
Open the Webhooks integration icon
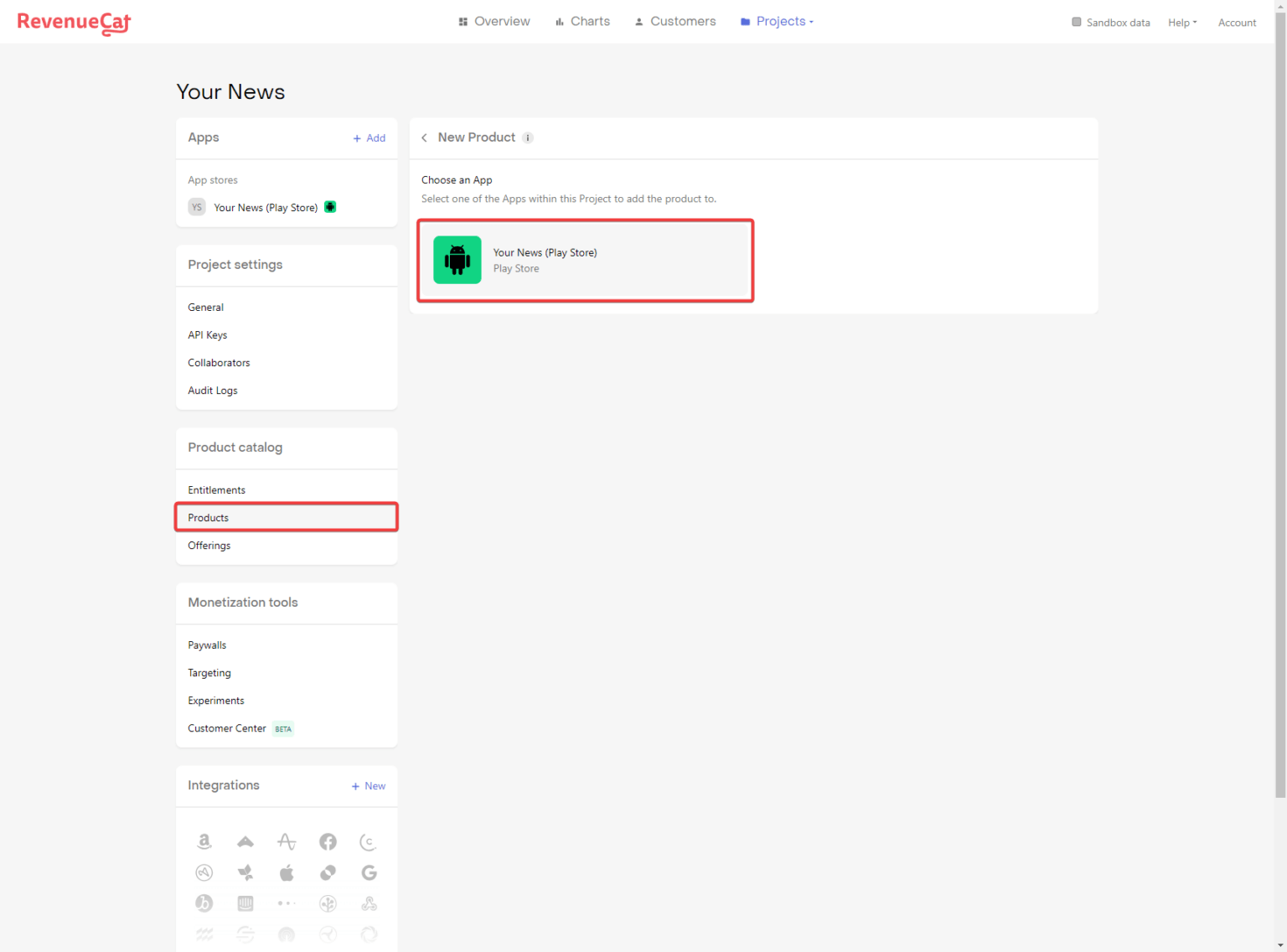click(x=369, y=903)
